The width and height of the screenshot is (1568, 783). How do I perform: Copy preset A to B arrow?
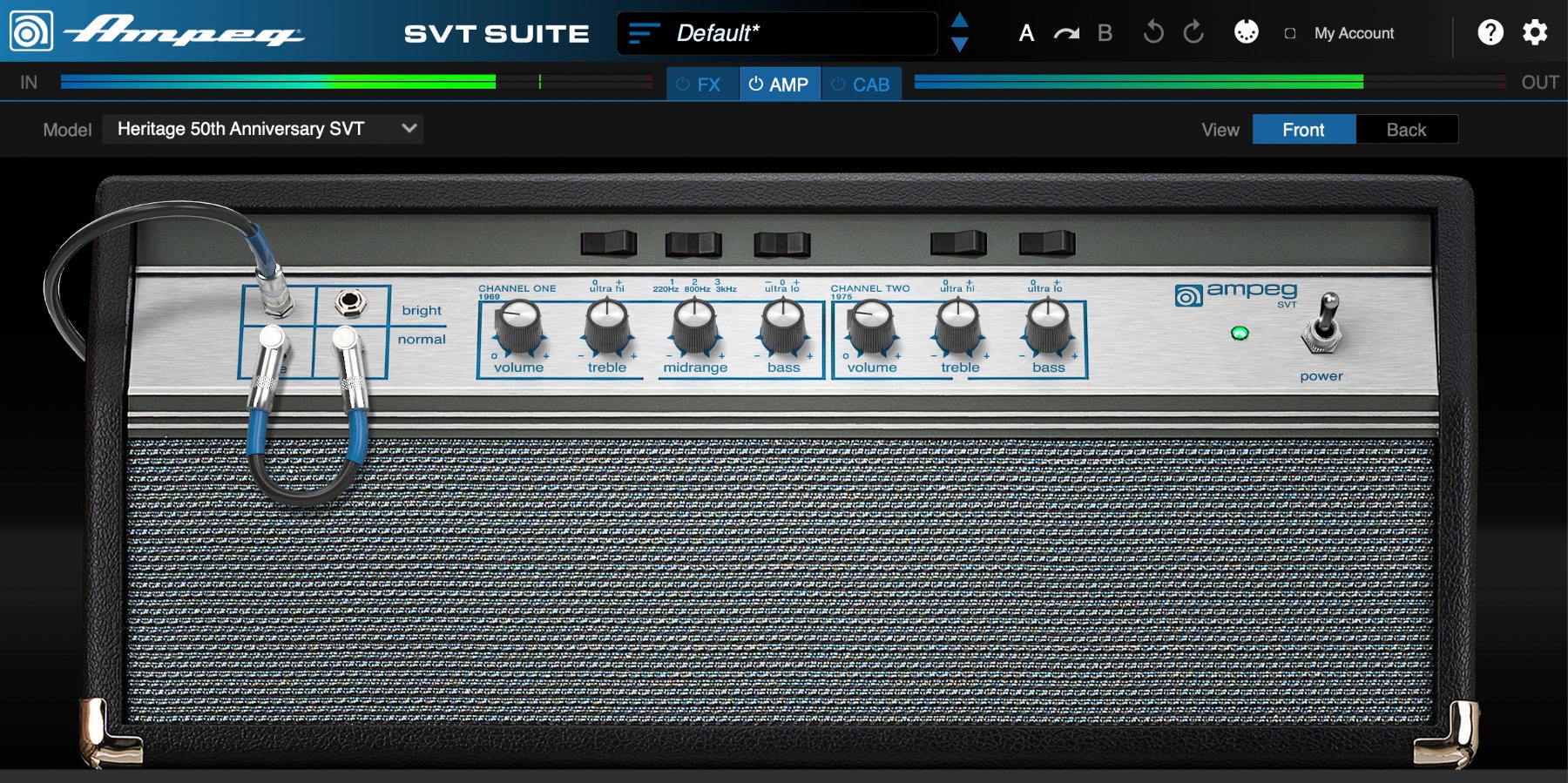(x=1066, y=34)
